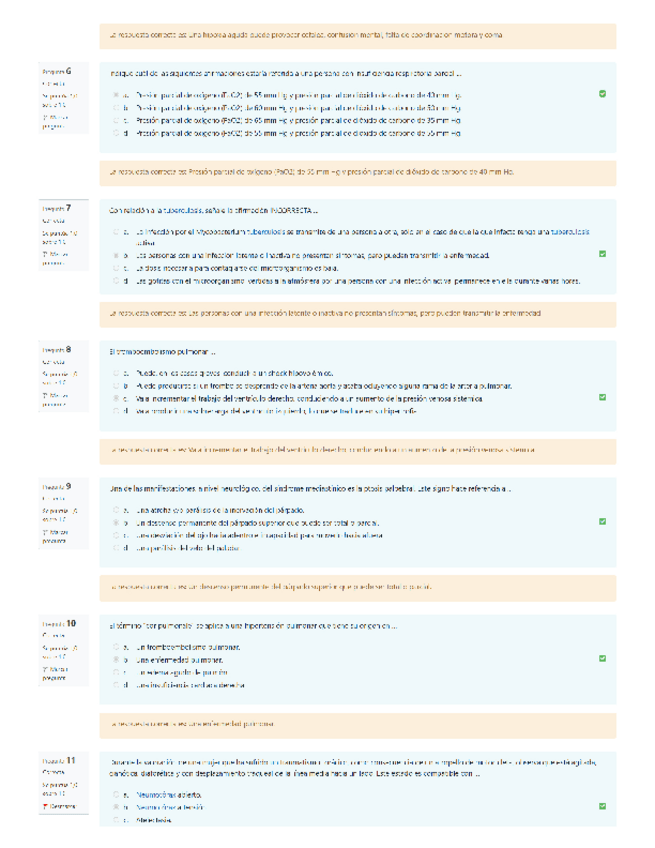
Task: Click 'Pregunta 7' number heading
Action: pos(57,208)
